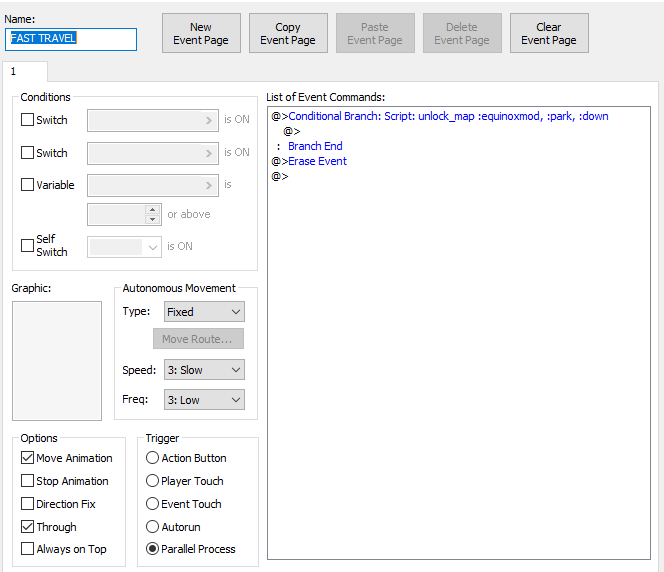
Task: Expand the Freq dropdown showing 3: Low
Action: click(x=204, y=400)
